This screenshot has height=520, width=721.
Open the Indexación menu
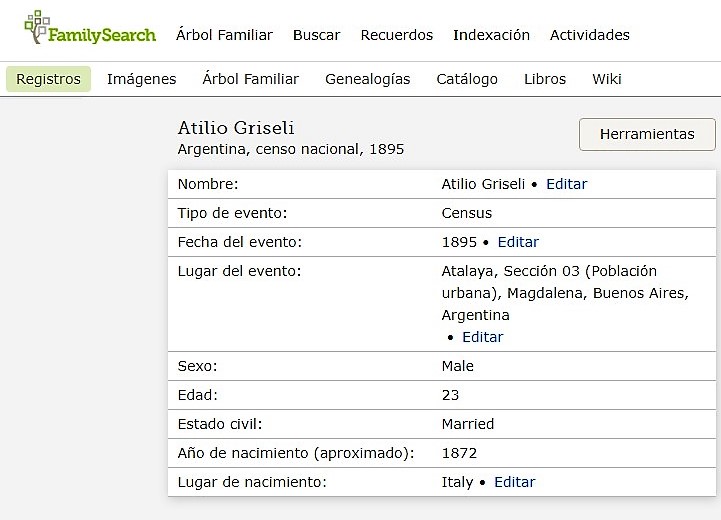(x=491, y=35)
